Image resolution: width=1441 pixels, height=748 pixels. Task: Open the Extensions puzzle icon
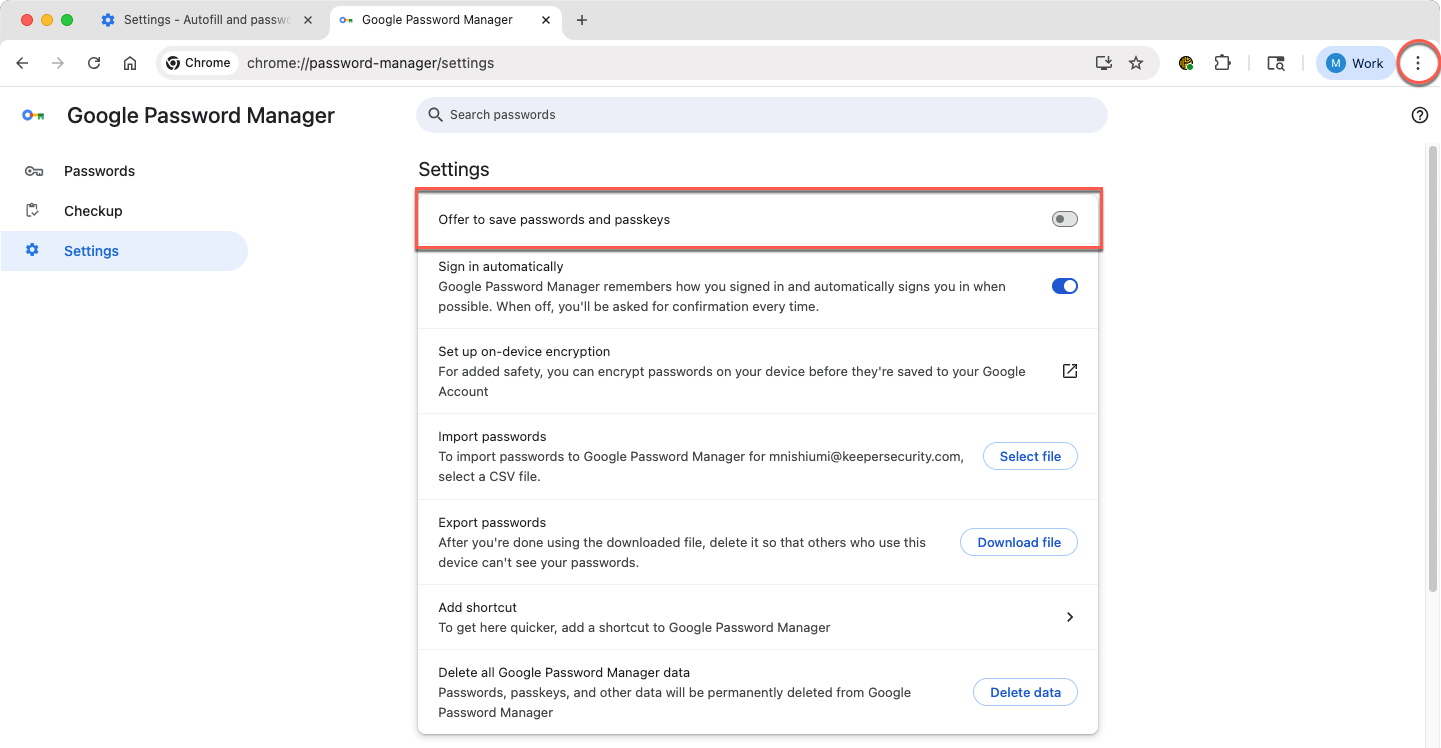pos(1222,63)
